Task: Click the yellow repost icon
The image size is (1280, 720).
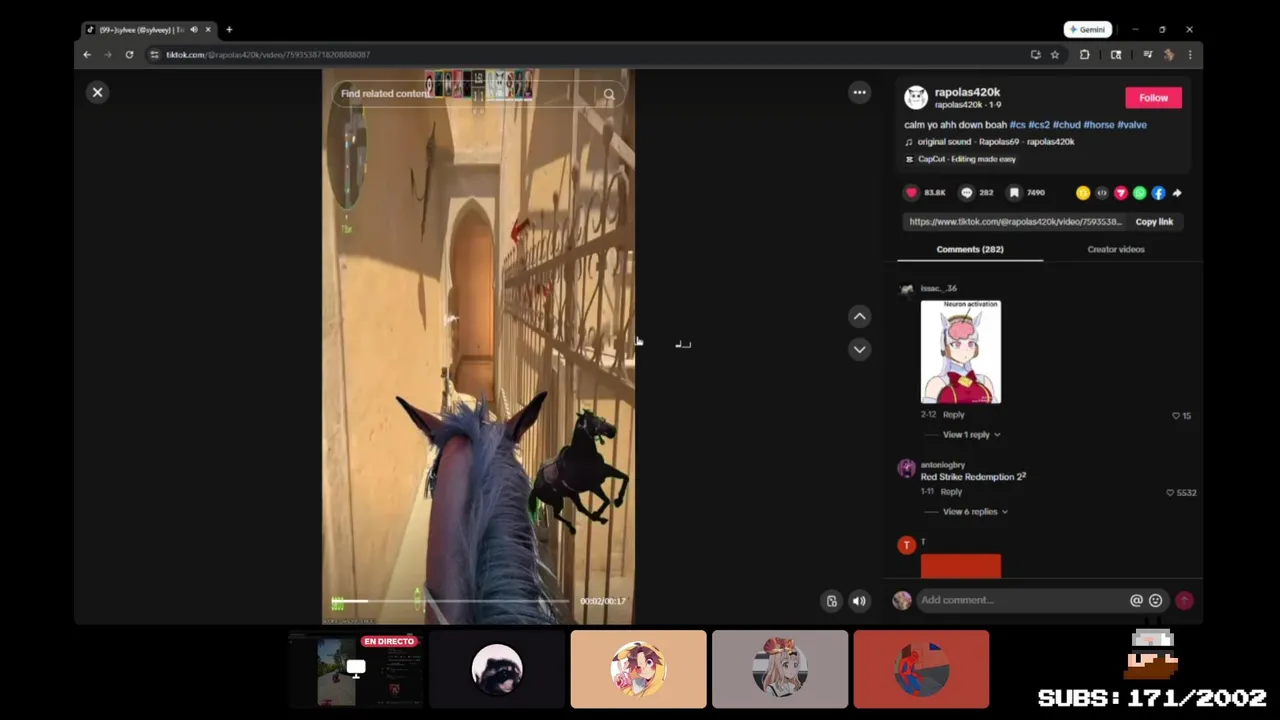Action: (1083, 193)
